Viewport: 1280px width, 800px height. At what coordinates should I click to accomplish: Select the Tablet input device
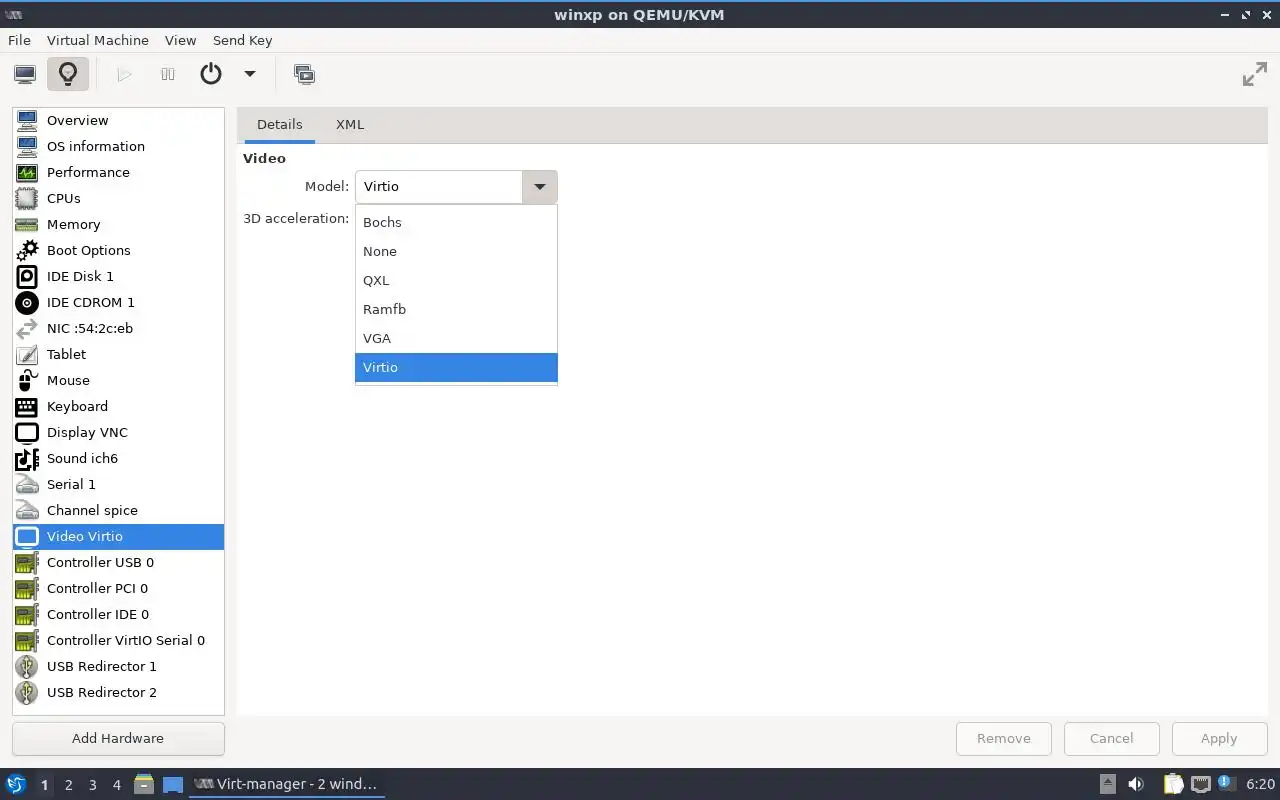point(118,354)
